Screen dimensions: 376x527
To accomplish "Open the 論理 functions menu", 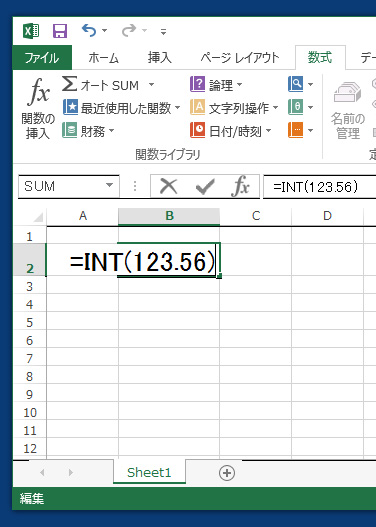I will tap(216, 85).
